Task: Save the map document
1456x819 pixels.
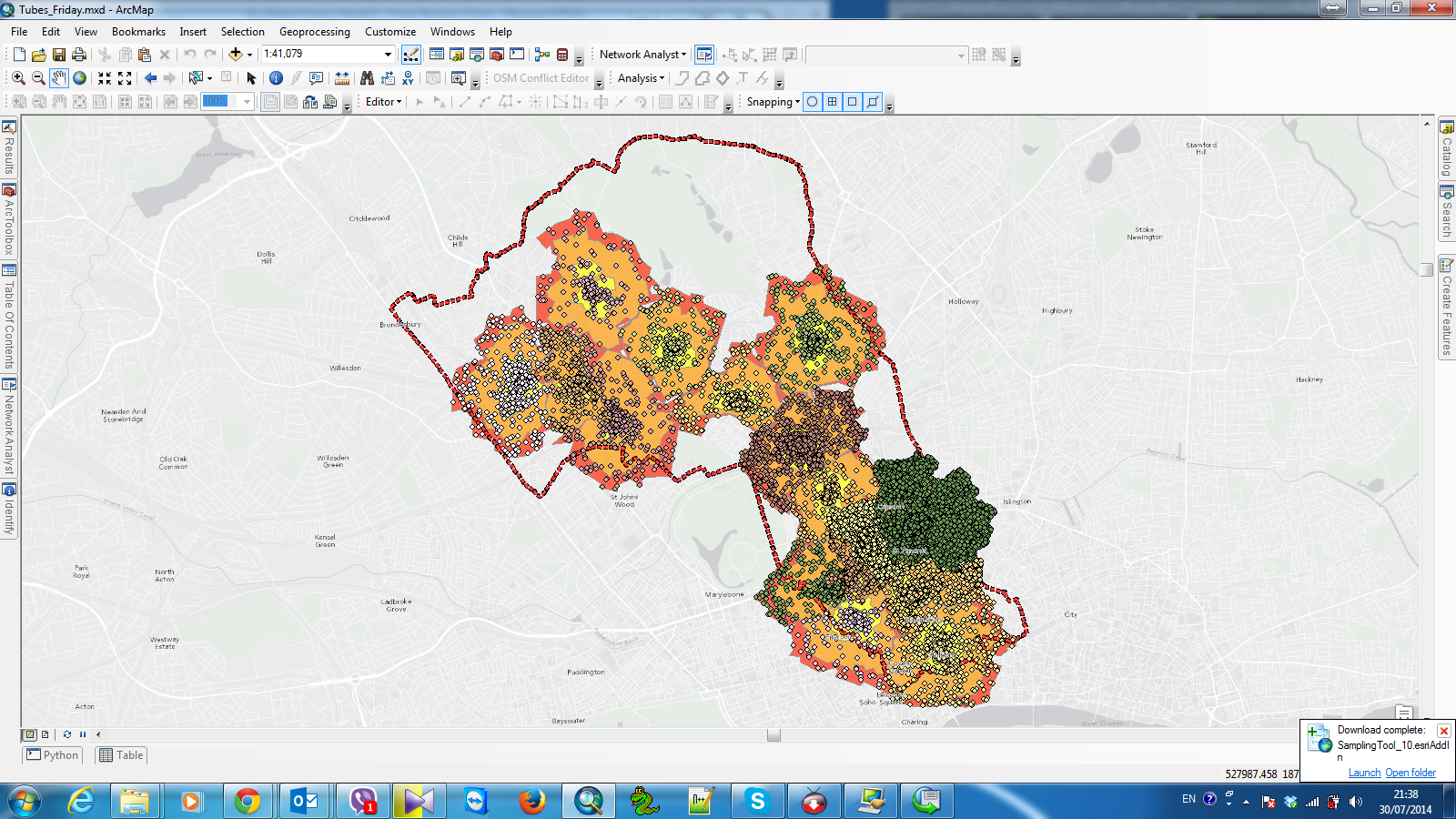Action: [x=59, y=55]
